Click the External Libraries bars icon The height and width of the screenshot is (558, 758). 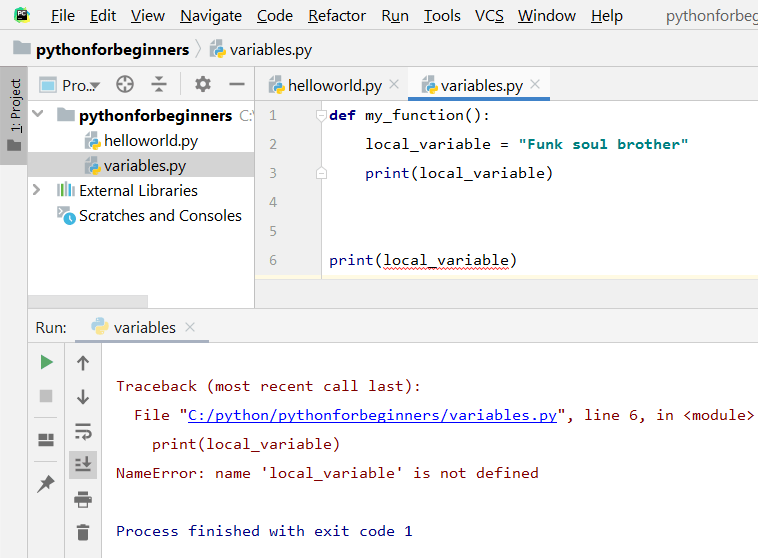tap(66, 190)
